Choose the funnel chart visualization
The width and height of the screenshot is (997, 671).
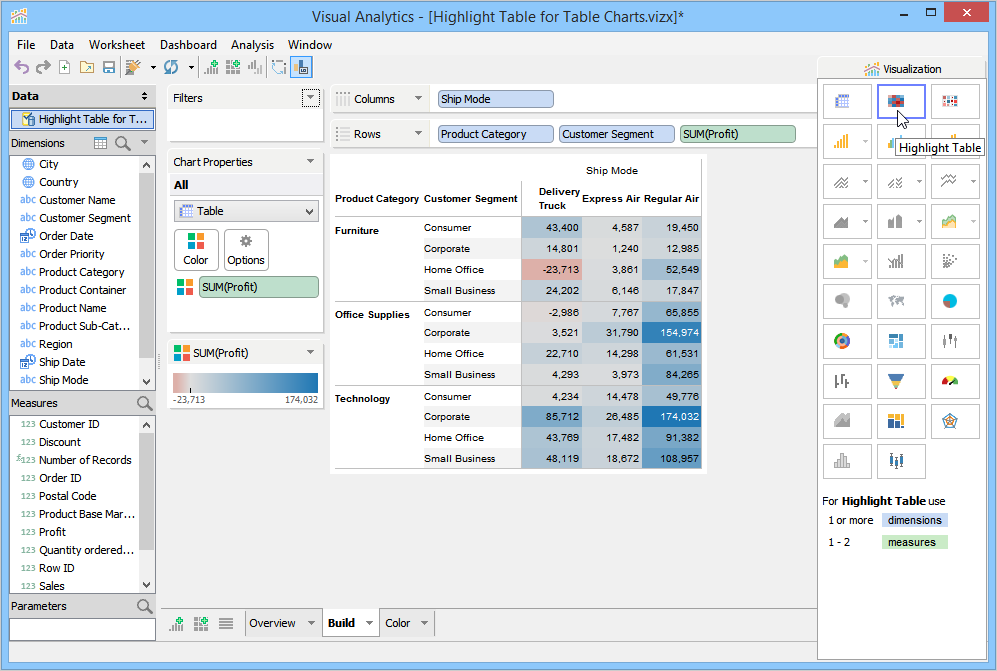901,382
